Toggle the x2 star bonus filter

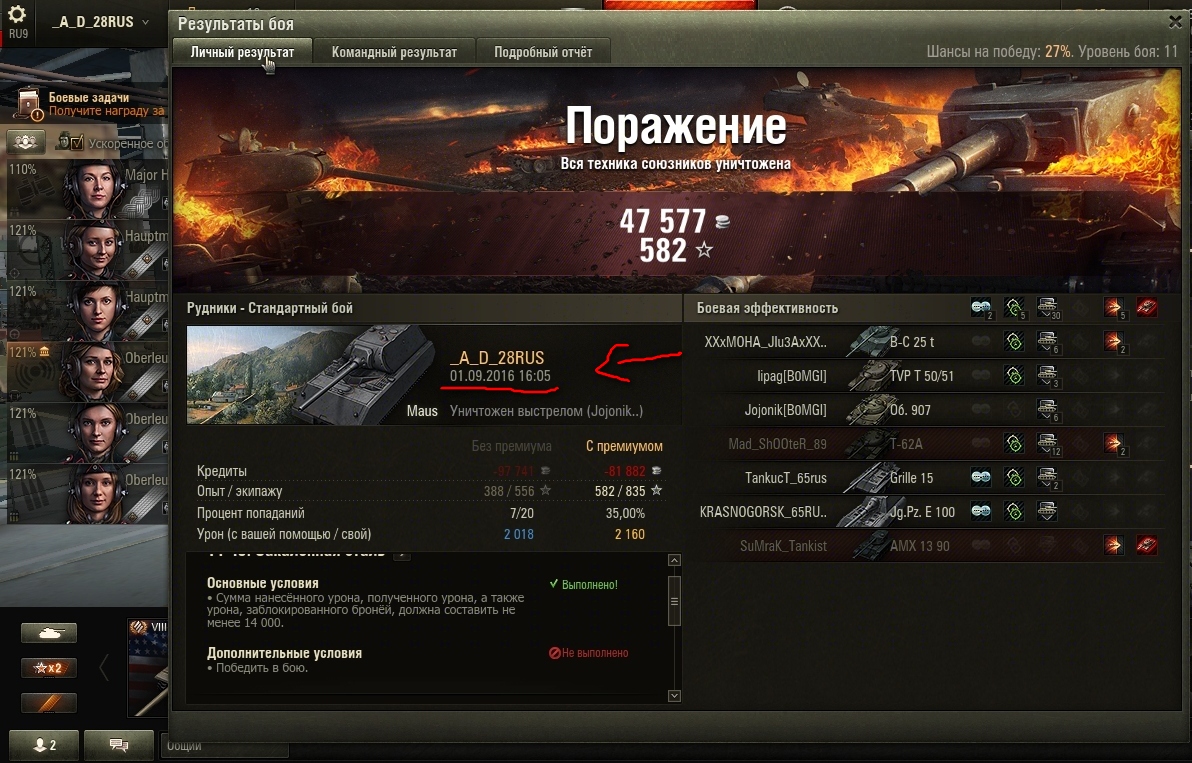[49, 668]
